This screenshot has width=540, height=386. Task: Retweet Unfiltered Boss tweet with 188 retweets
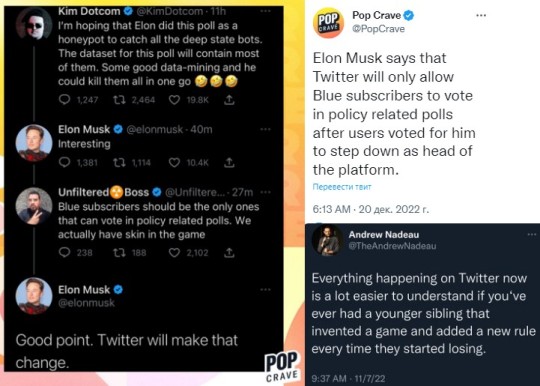[120, 253]
